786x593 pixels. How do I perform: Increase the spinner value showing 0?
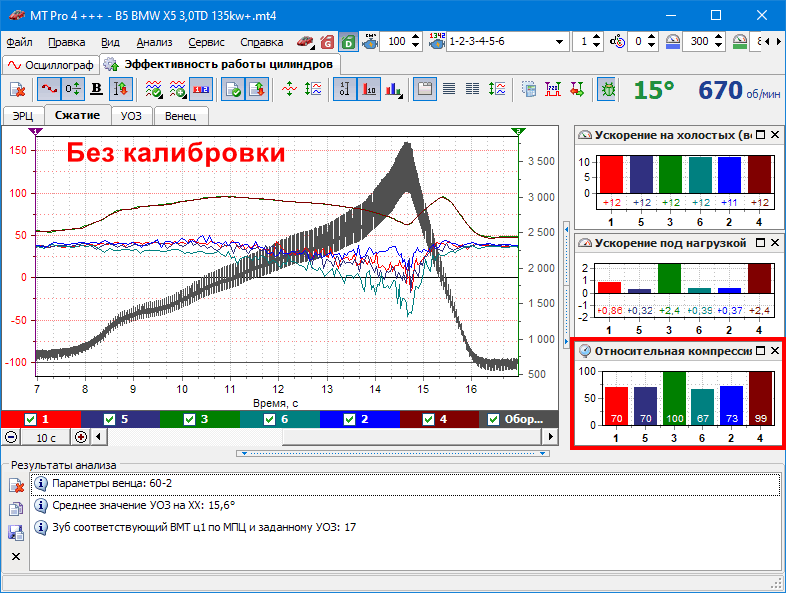click(651, 38)
